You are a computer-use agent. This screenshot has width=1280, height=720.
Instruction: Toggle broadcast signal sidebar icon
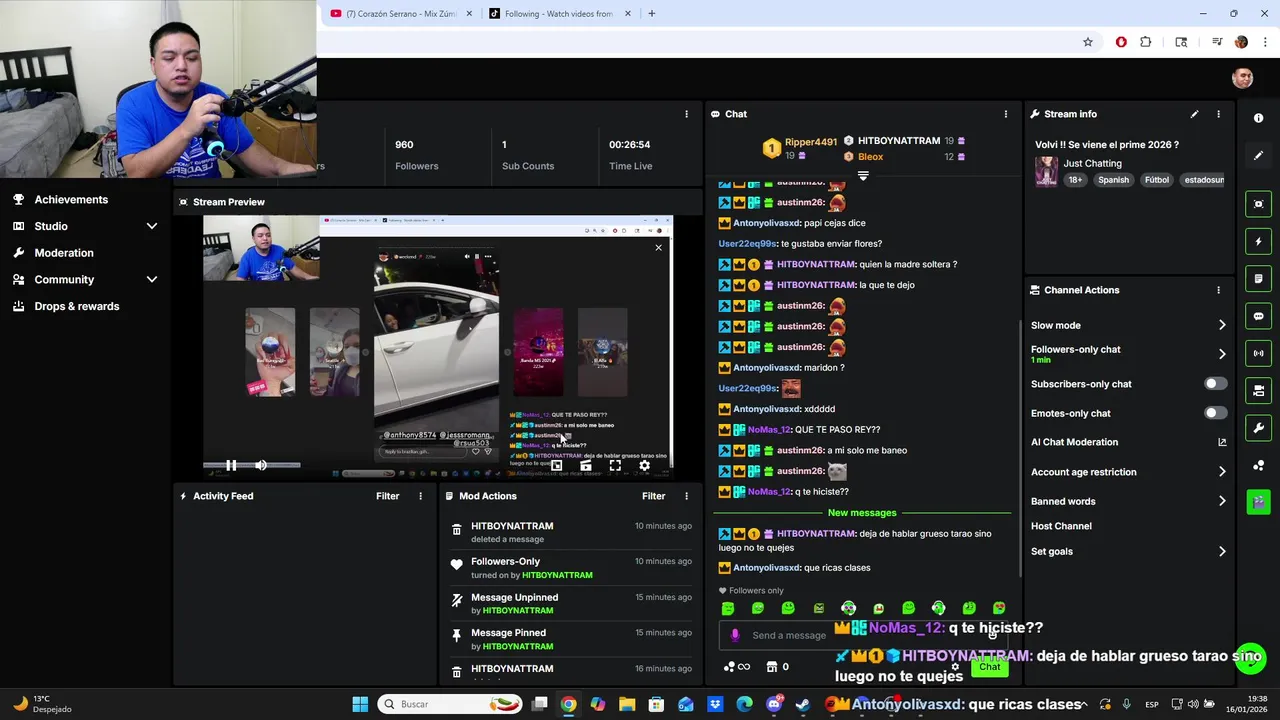coord(1258,353)
